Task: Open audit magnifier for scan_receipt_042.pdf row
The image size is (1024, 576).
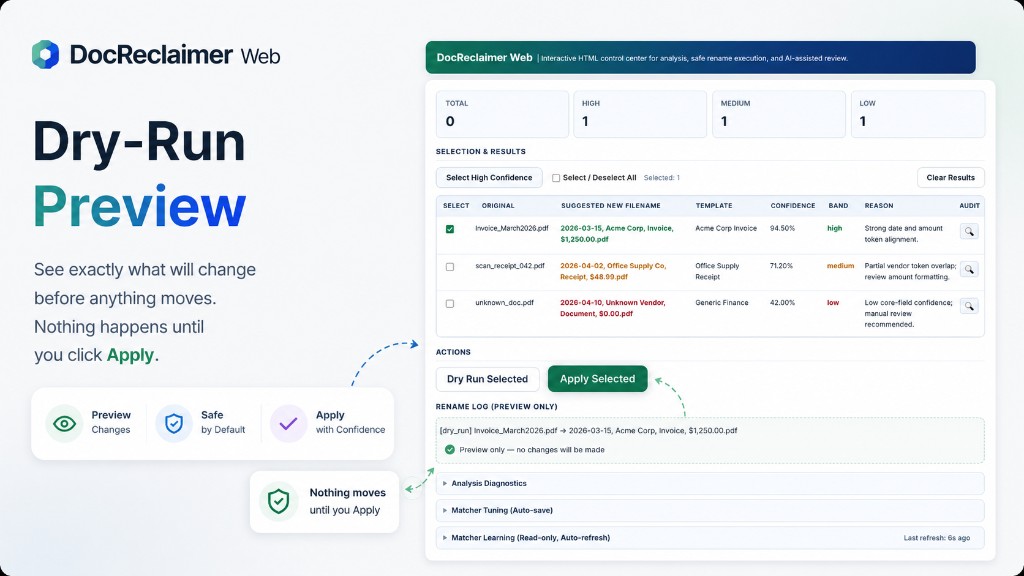Action: [x=969, y=269]
